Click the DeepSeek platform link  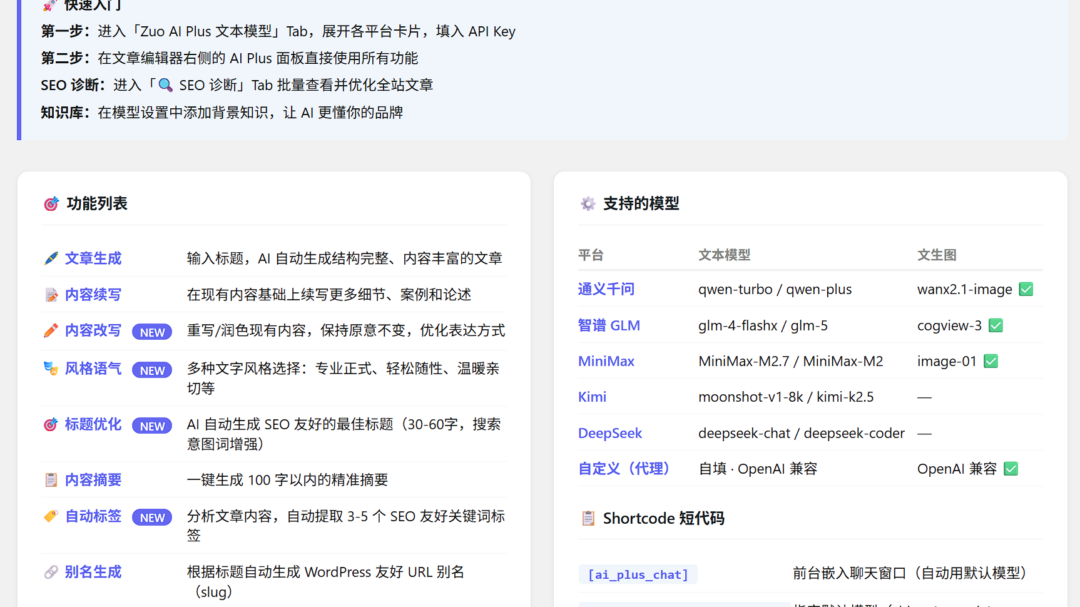tap(610, 433)
